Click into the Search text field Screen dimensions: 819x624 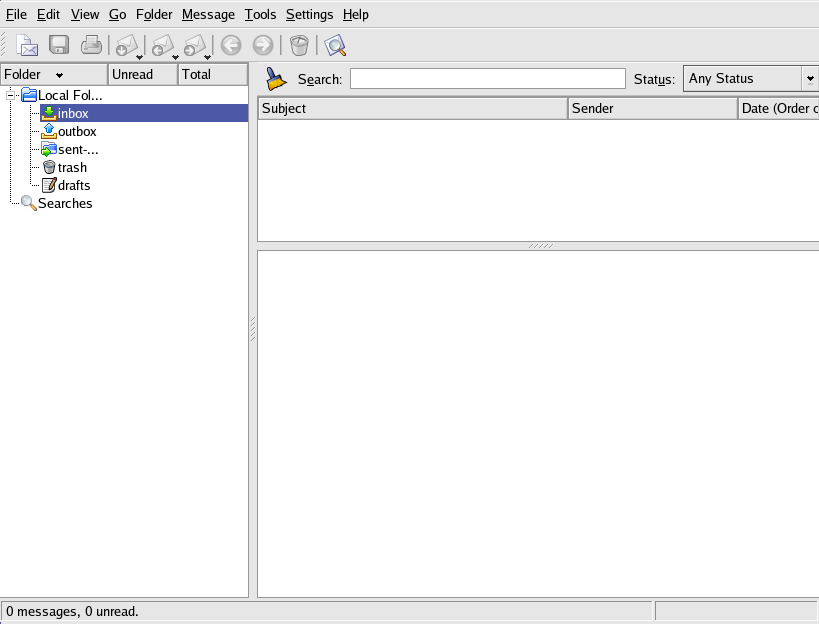click(487, 79)
